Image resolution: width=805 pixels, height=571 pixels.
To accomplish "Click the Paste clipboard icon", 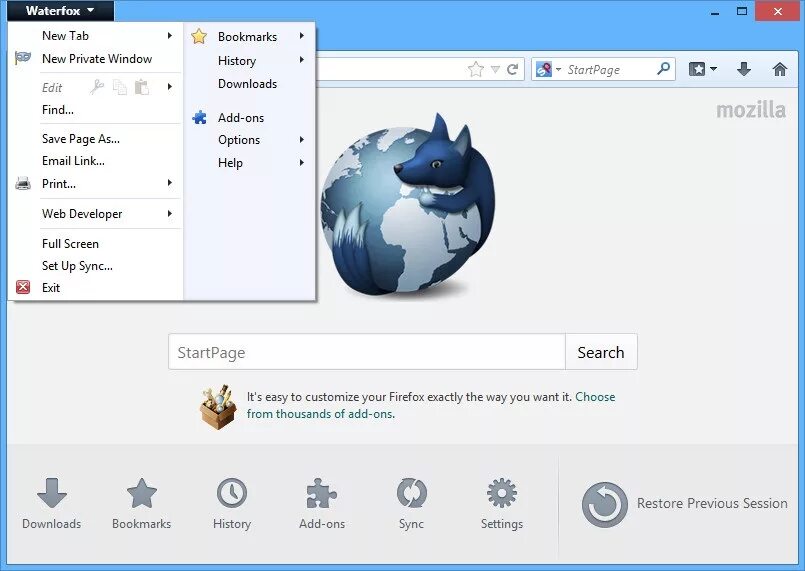I will [142, 87].
